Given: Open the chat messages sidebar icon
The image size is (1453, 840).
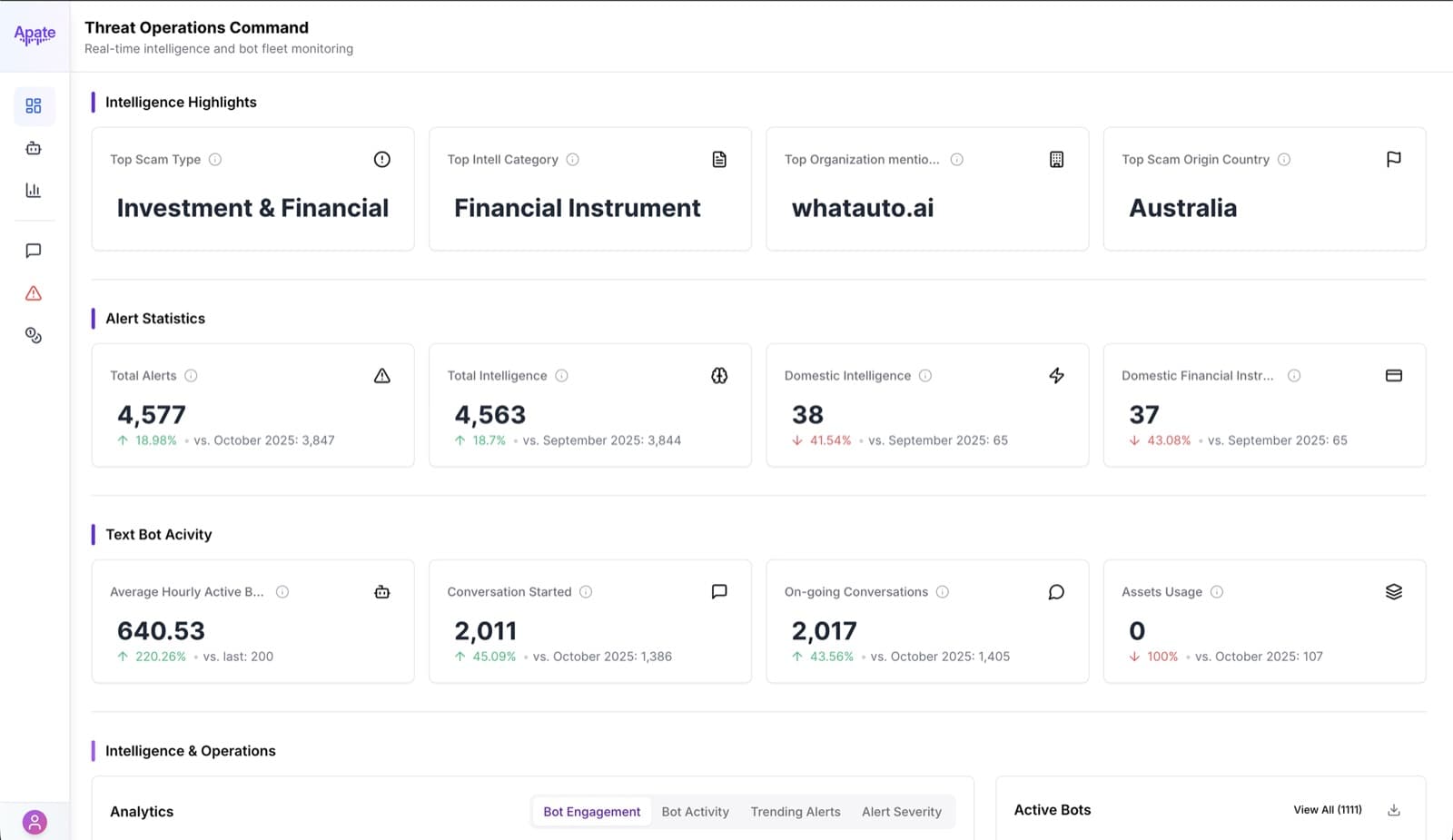Looking at the screenshot, I should pos(34,251).
